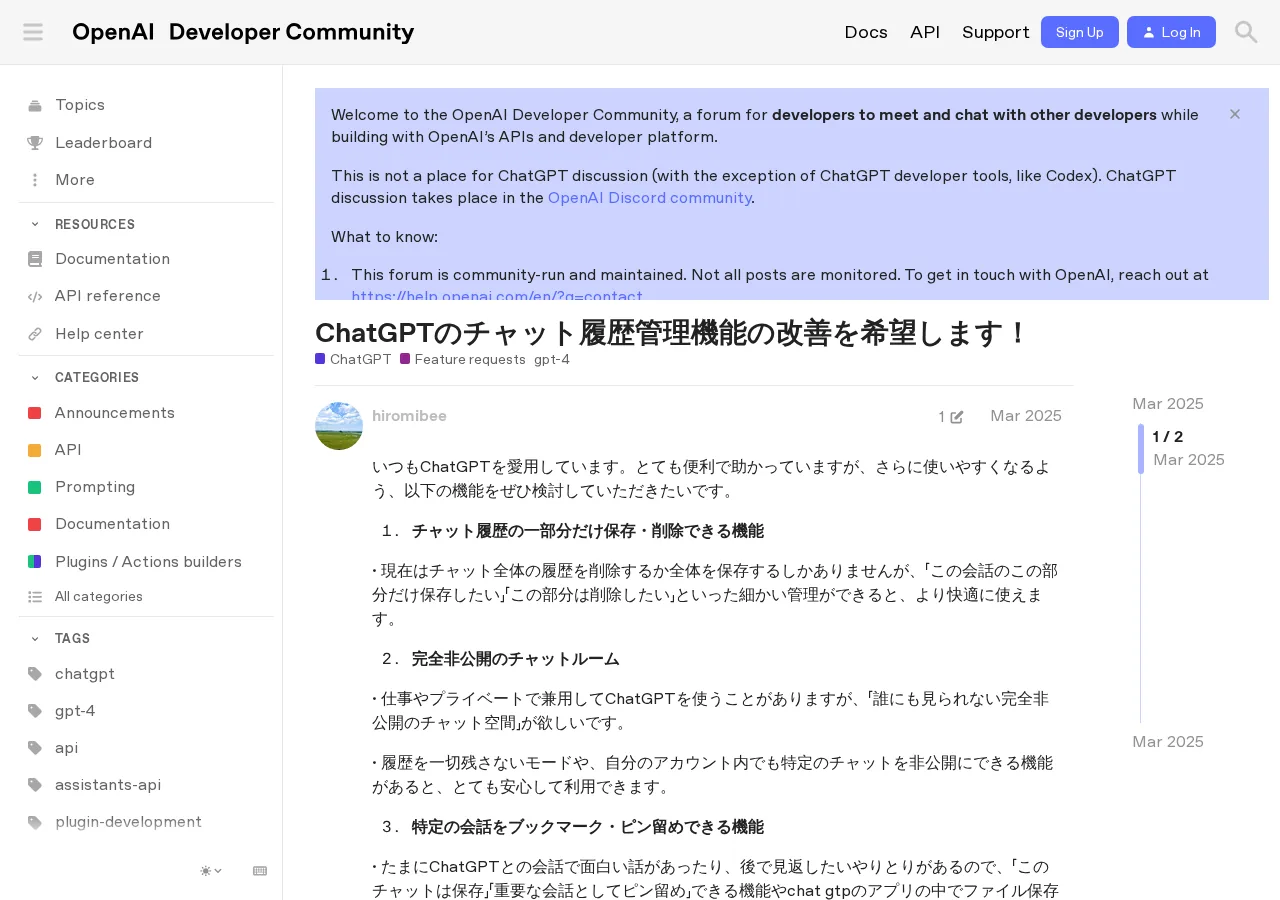Click the Sign Up button
Screen dimensions: 1280x900
pos(1080,32)
